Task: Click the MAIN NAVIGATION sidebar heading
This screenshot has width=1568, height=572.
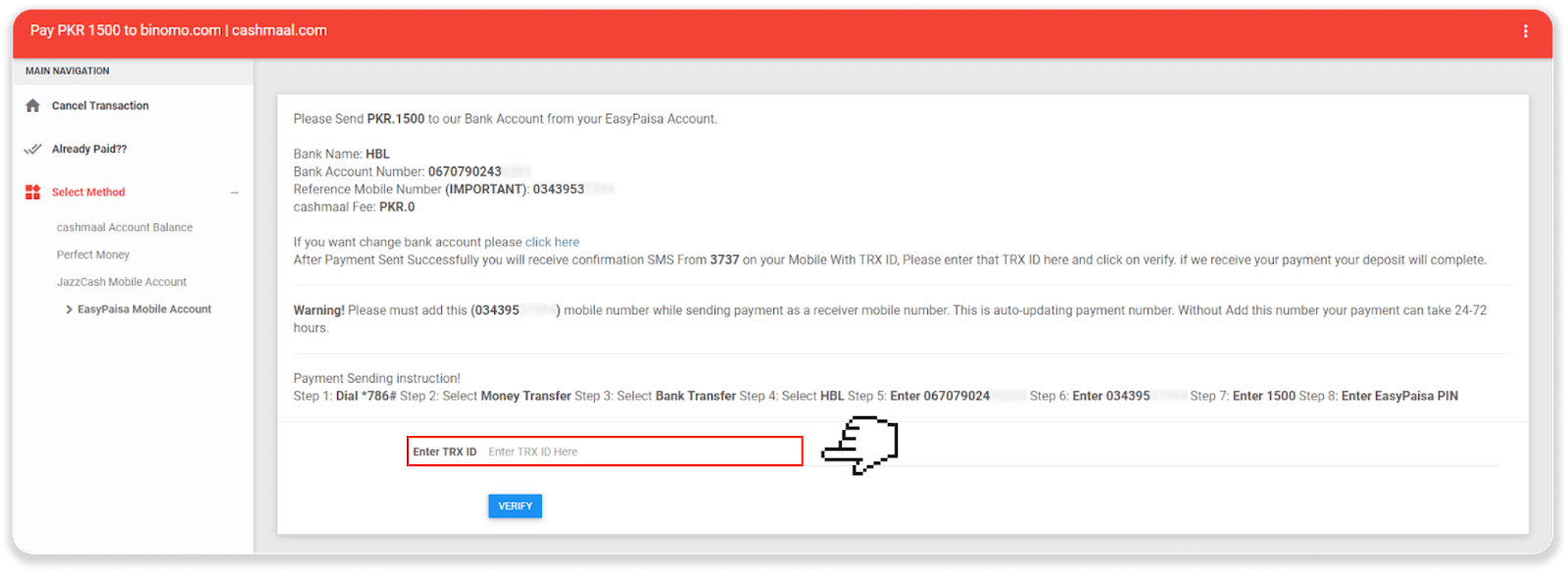Action: coord(68,71)
